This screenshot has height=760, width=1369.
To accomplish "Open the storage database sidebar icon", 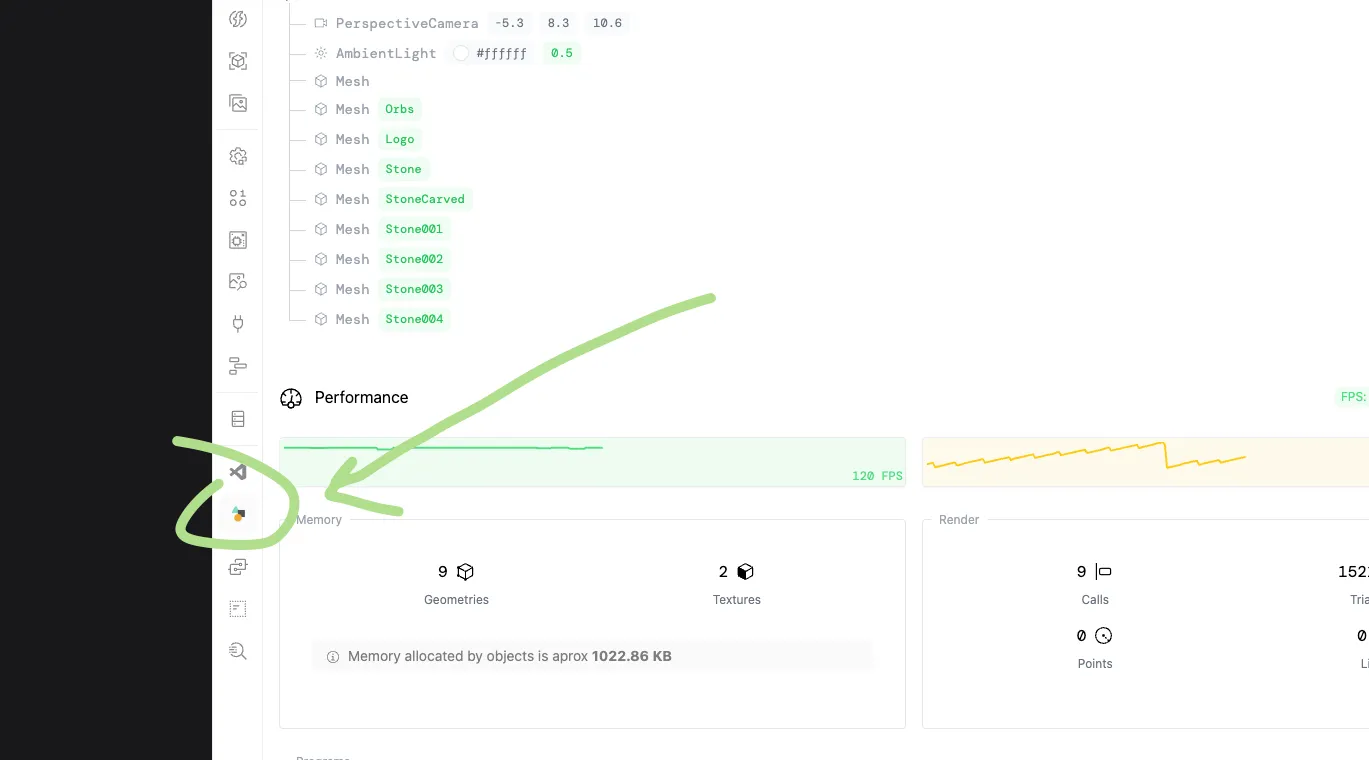I will point(238,419).
